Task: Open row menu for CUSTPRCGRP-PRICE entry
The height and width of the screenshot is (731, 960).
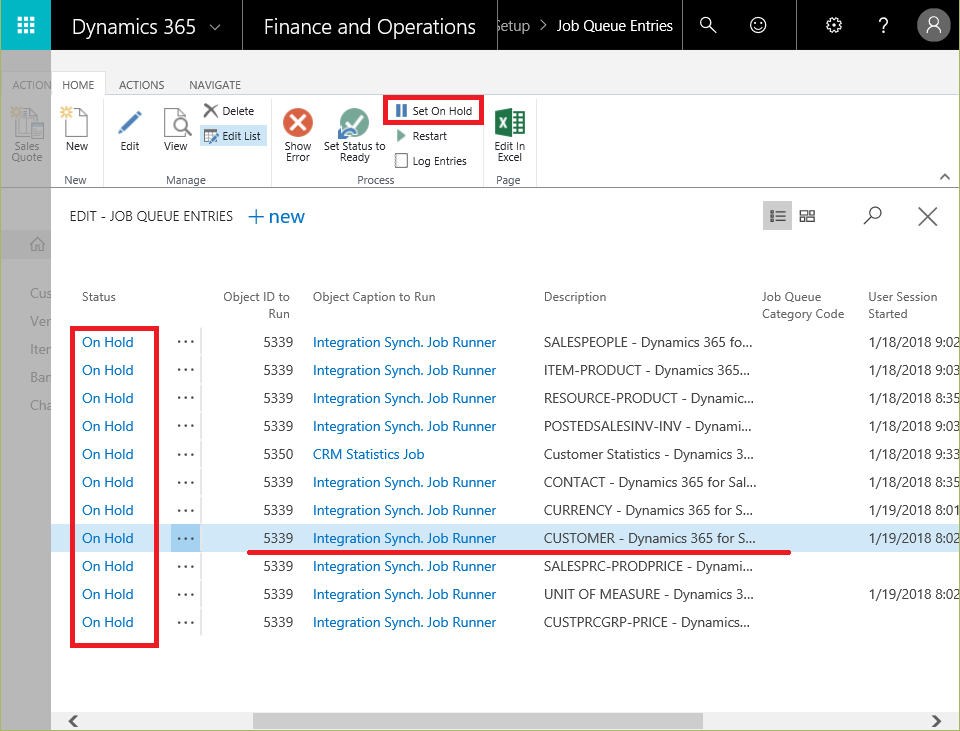Action: pyautogui.click(x=186, y=622)
